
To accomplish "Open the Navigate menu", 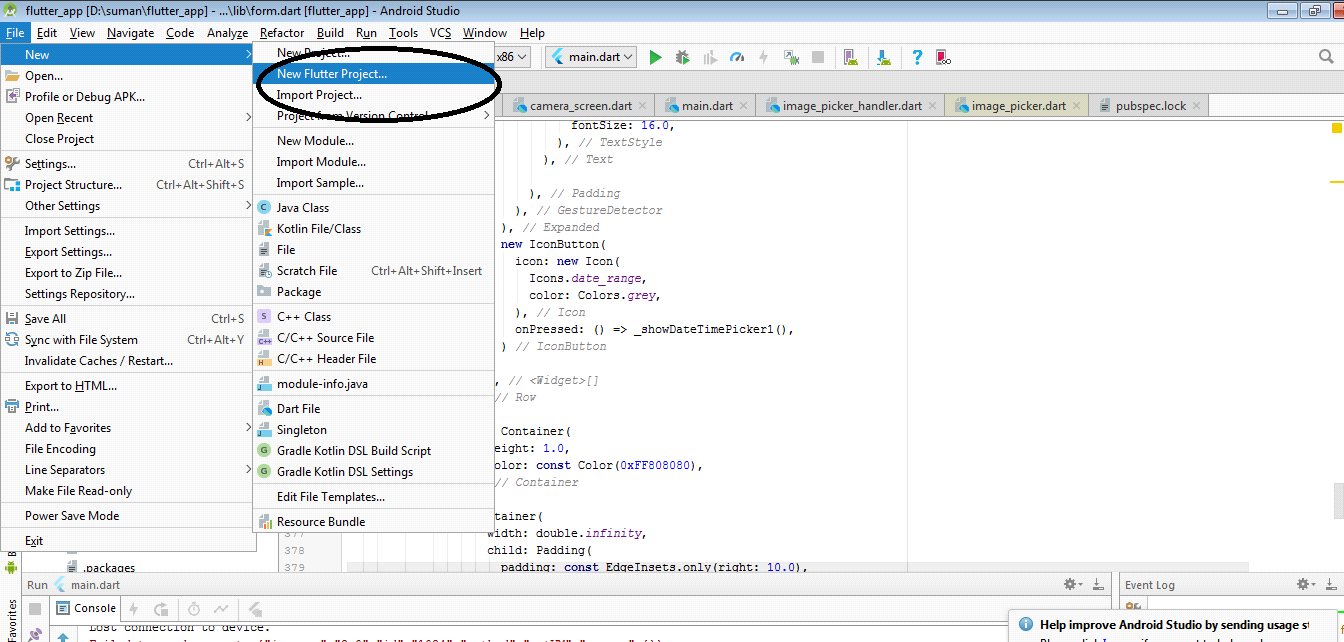I will [131, 33].
